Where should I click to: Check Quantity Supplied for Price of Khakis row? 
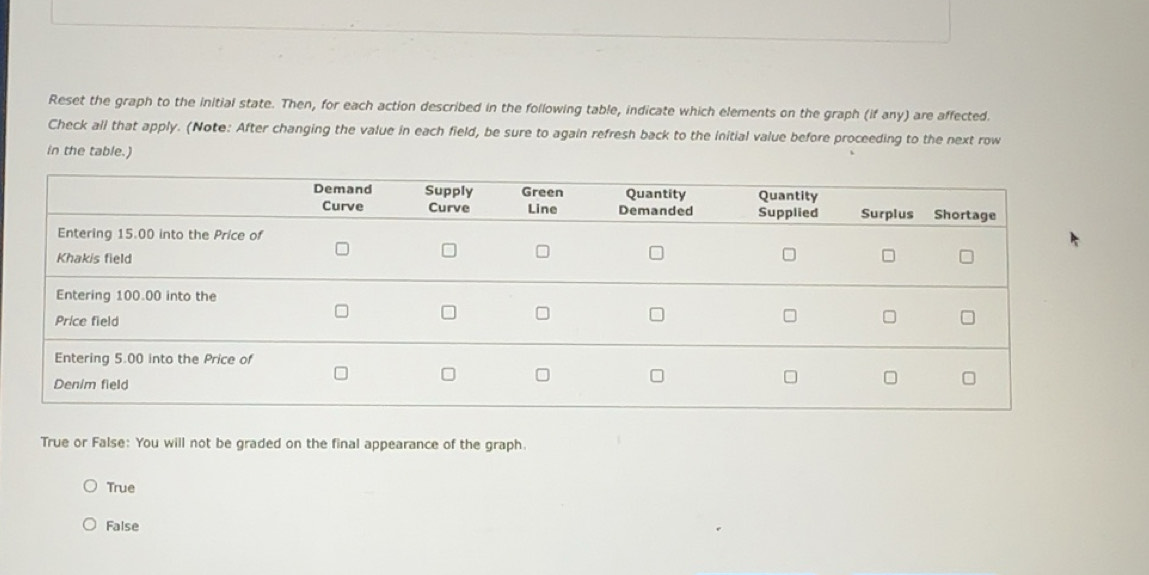[788, 255]
